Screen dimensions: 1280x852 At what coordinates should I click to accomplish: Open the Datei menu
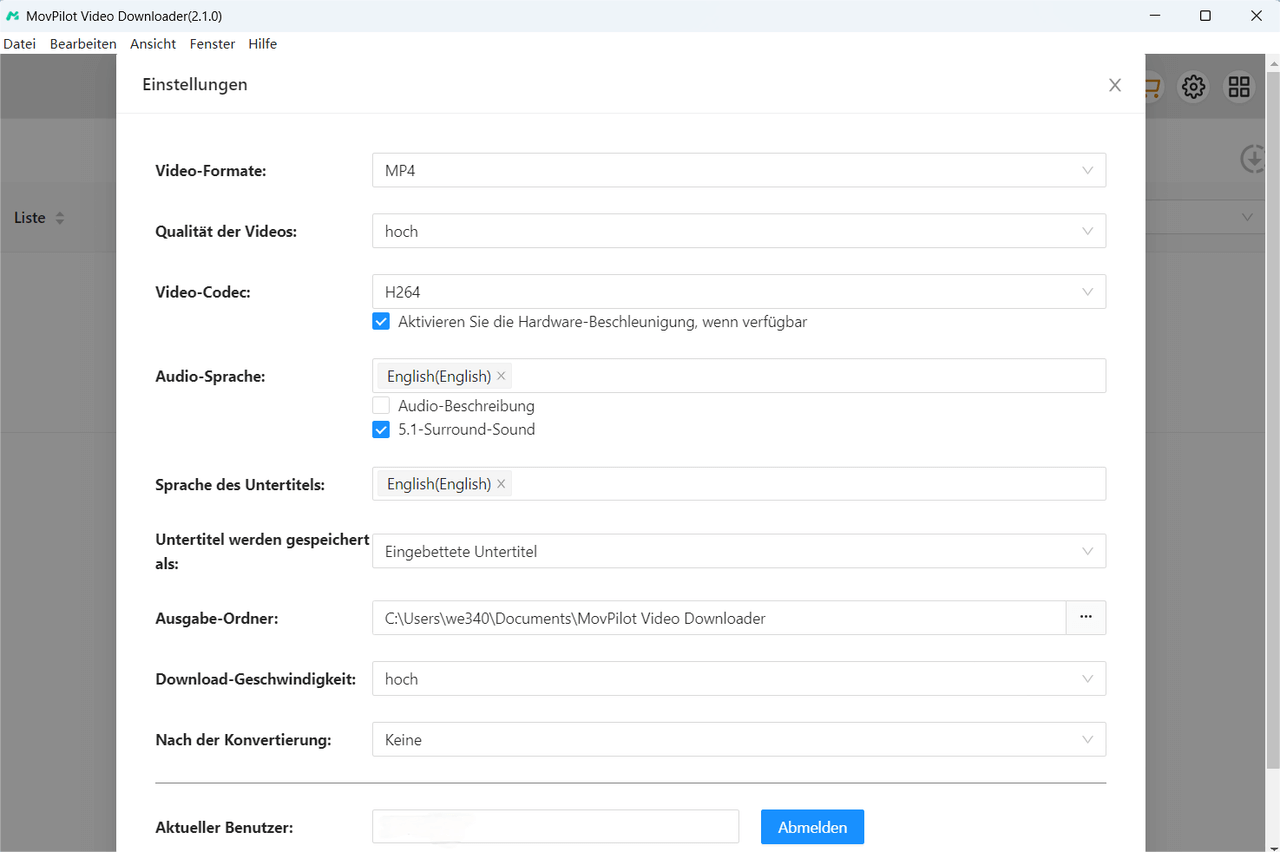click(x=19, y=44)
